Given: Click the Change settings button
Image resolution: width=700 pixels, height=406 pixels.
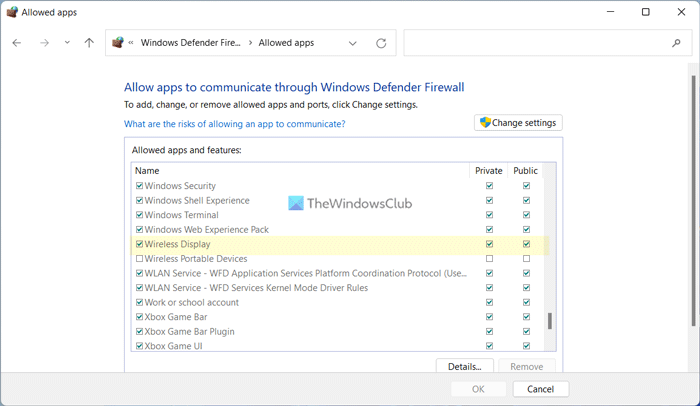Looking at the screenshot, I should point(518,123).
